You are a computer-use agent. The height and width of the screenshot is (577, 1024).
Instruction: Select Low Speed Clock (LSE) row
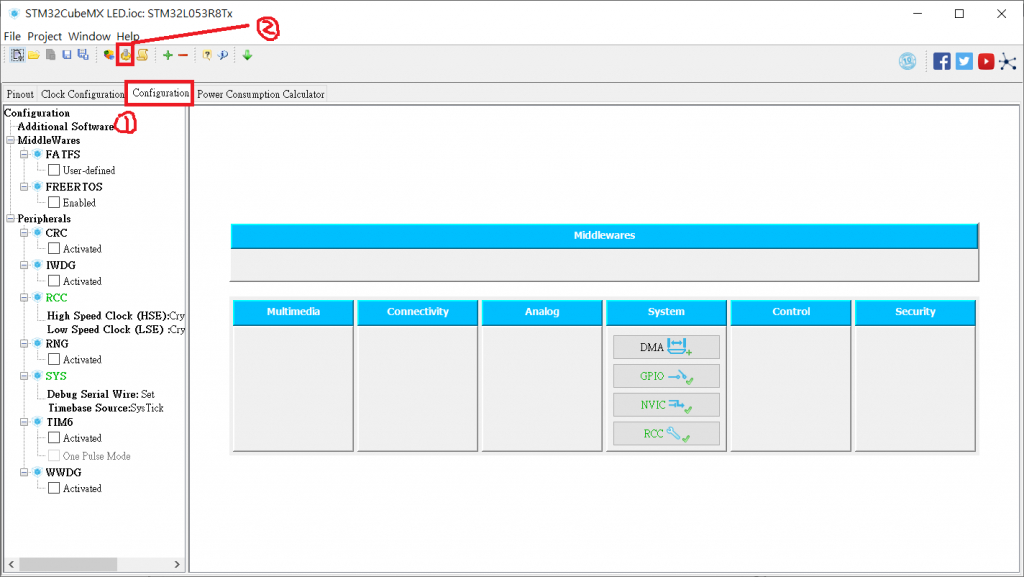click(116, 330)
